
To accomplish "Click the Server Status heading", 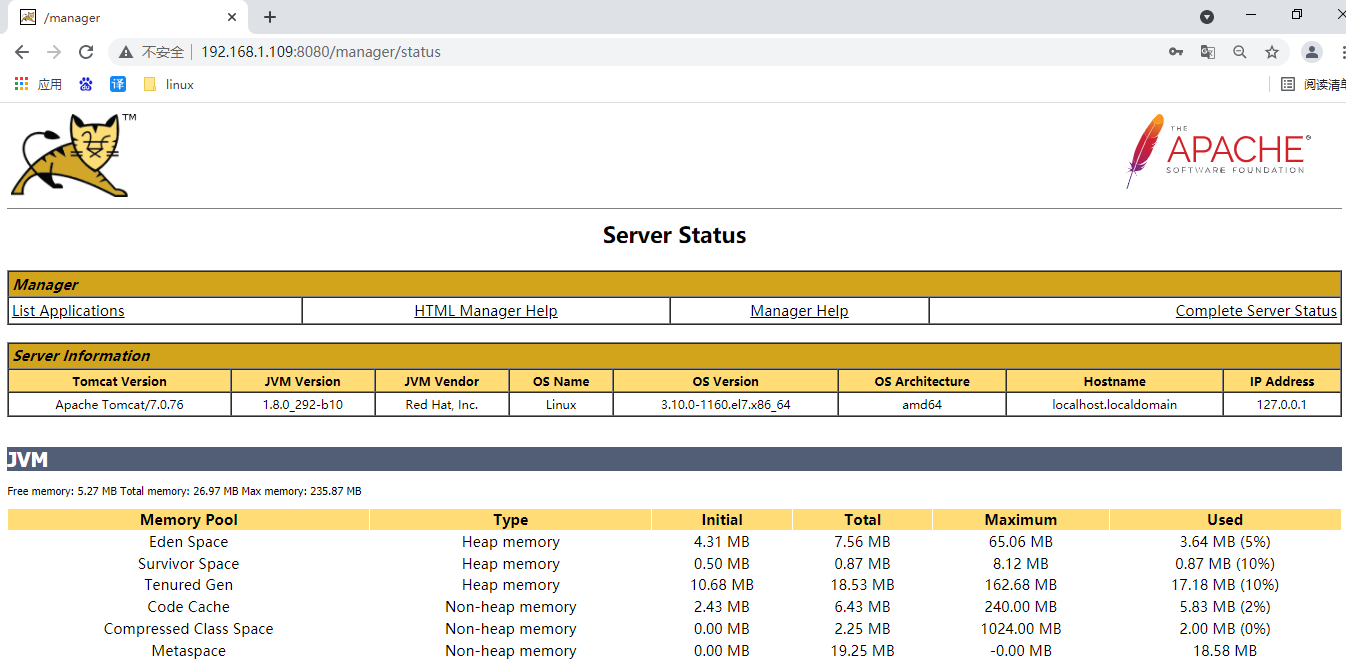I will point(674,236).
